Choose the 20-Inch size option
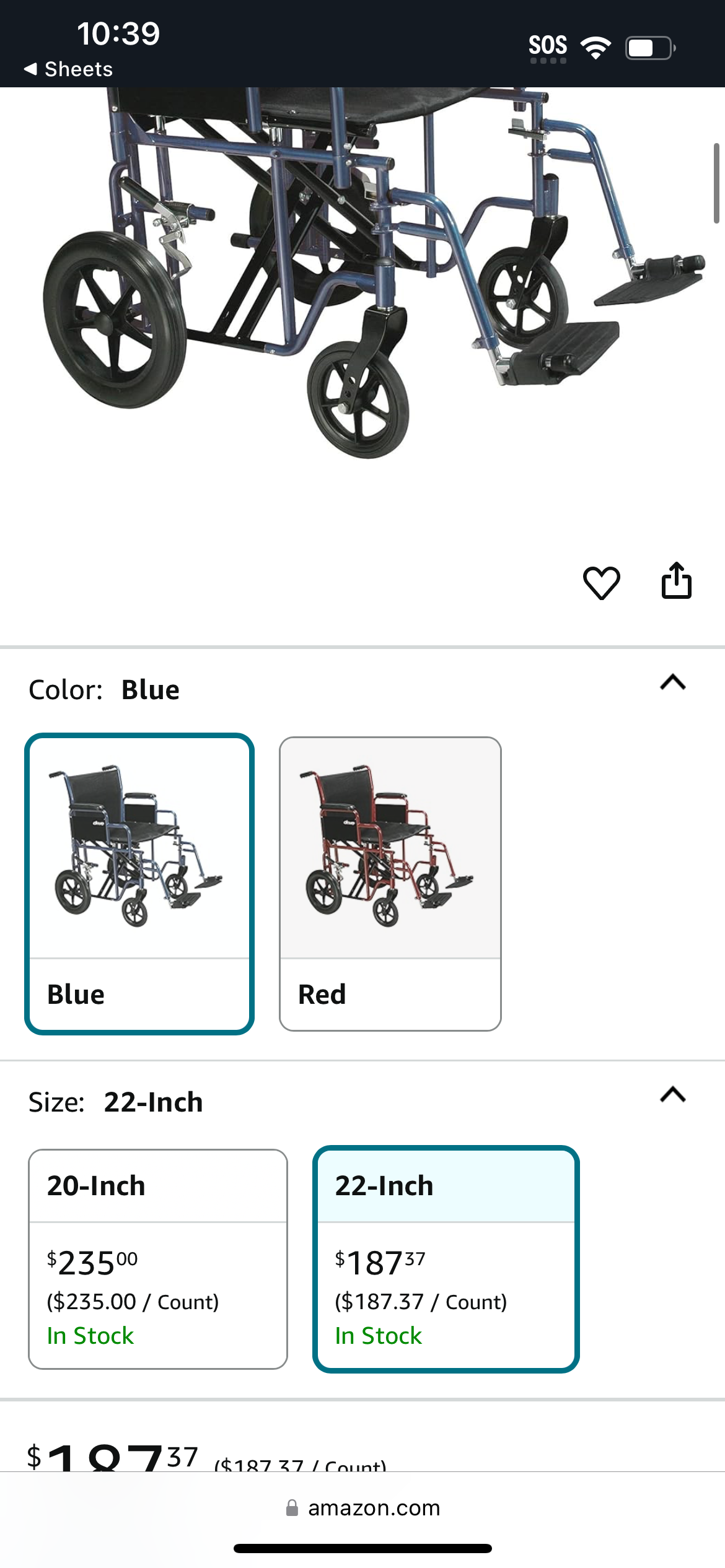 pyautogui.click(x=158, y=1258)
